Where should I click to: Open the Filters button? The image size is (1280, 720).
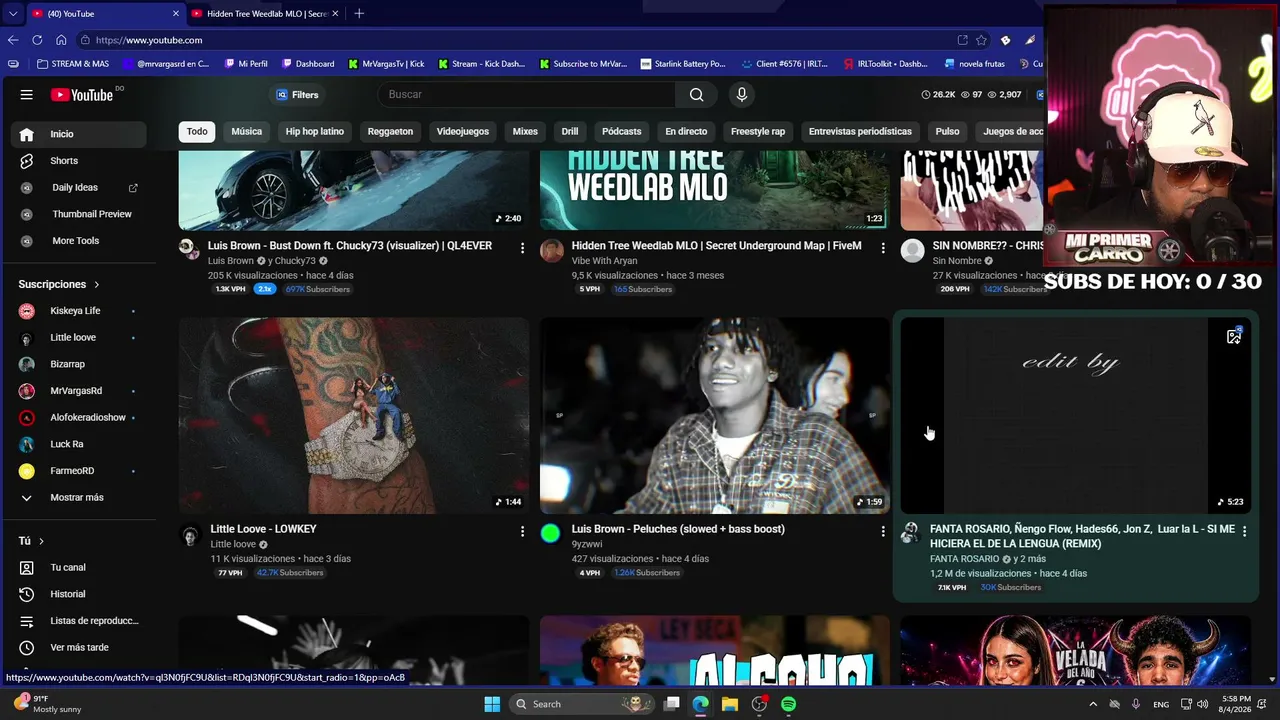click(x=297, y=95)
